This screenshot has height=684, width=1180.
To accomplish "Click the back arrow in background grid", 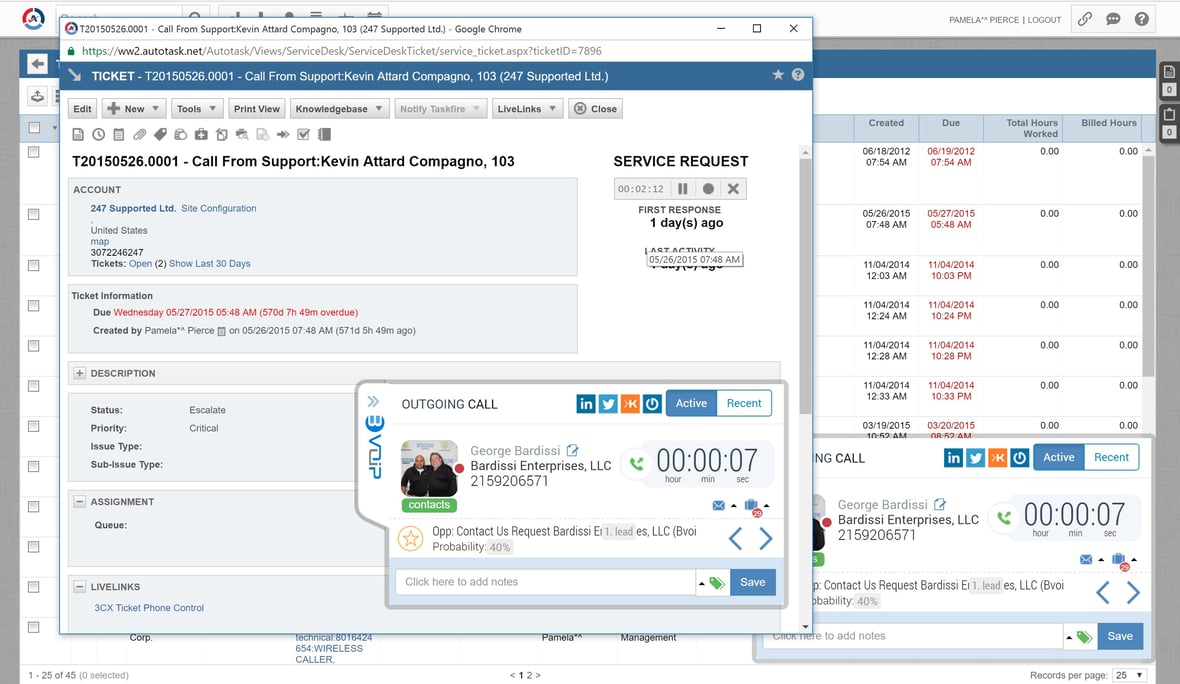I will (x=38, y=64).
